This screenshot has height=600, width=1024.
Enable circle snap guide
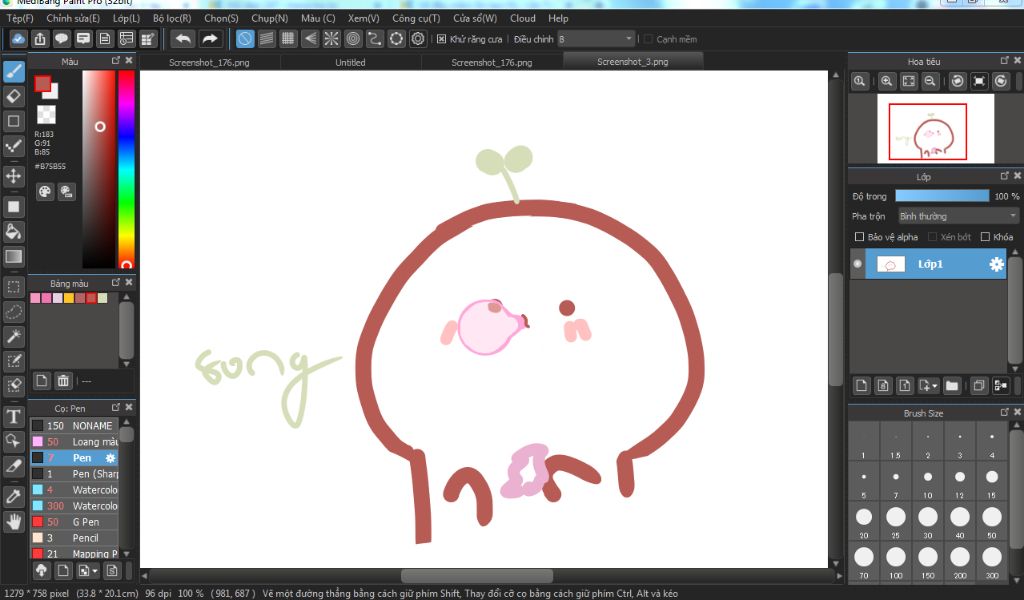click(353, 39)
